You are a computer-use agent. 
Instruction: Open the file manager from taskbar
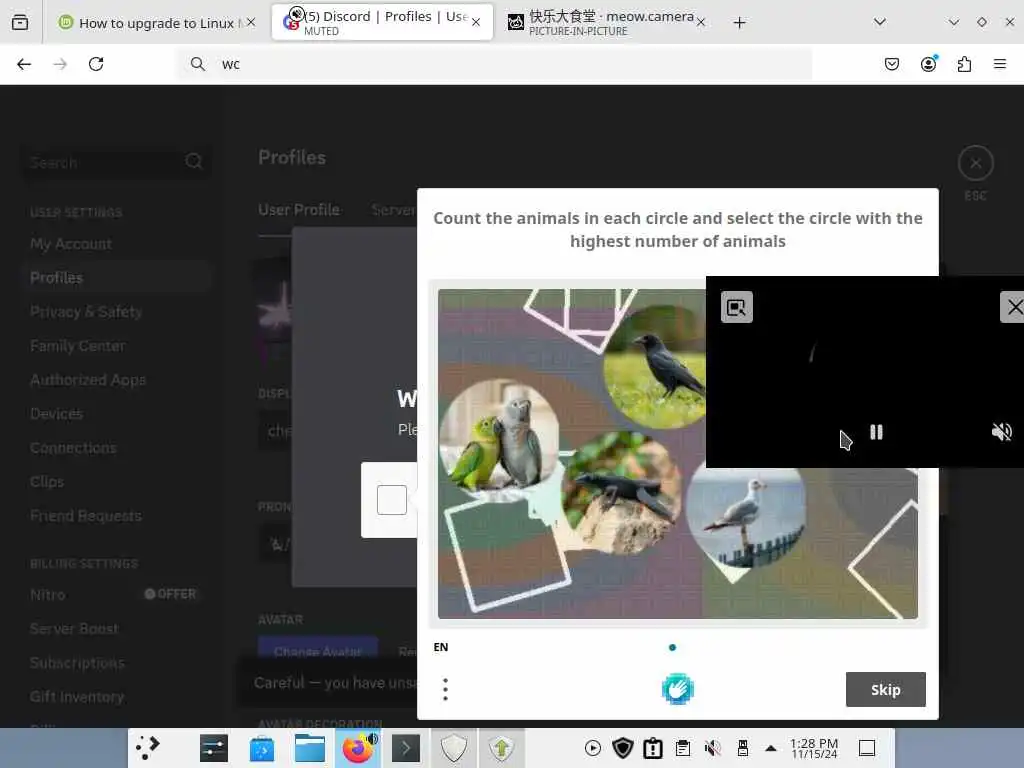[310, 748]
